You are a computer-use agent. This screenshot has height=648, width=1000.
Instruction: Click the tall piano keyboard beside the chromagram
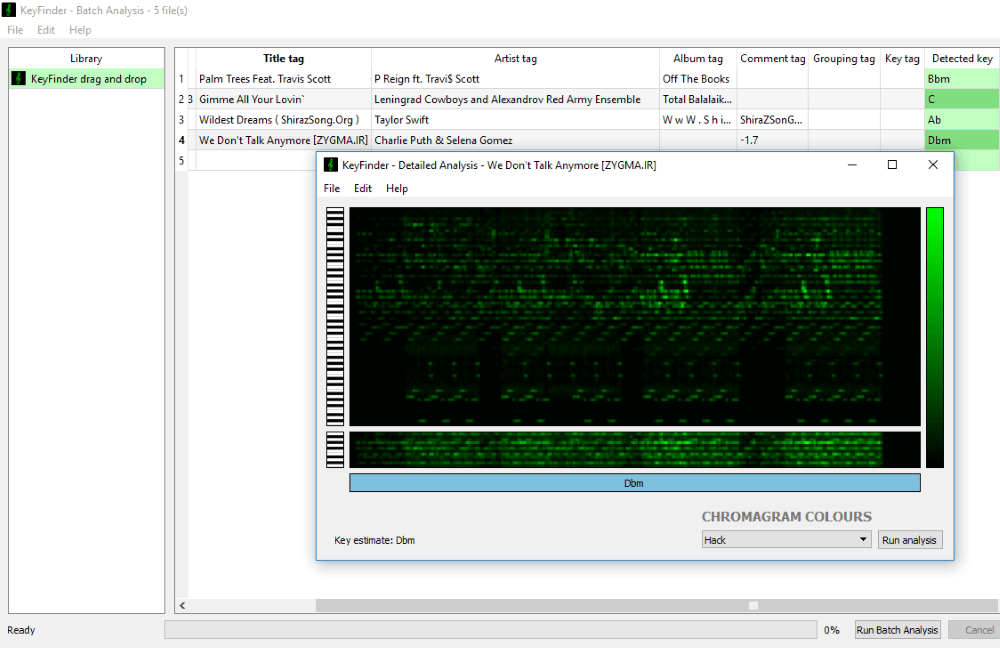[335, 316]
